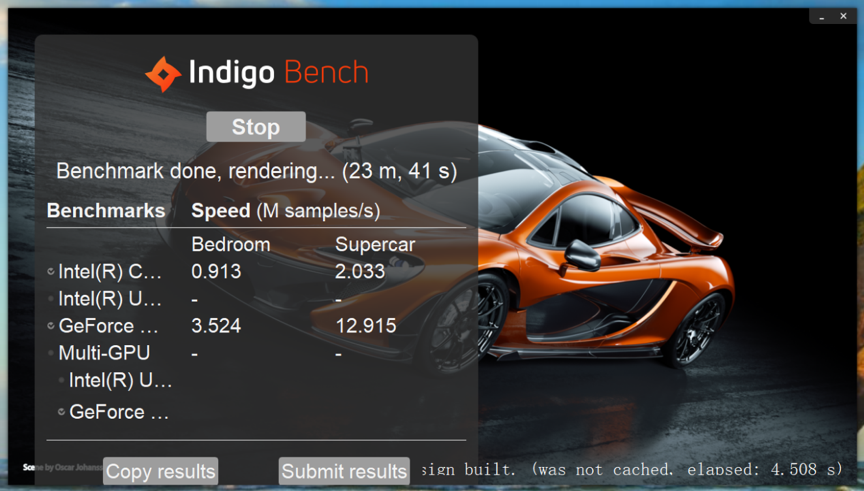Image resolution: width=864 pixels, height=491 pixels.
Task: Select the GeForce Supercar score 12.915
Action: point(366,326)
